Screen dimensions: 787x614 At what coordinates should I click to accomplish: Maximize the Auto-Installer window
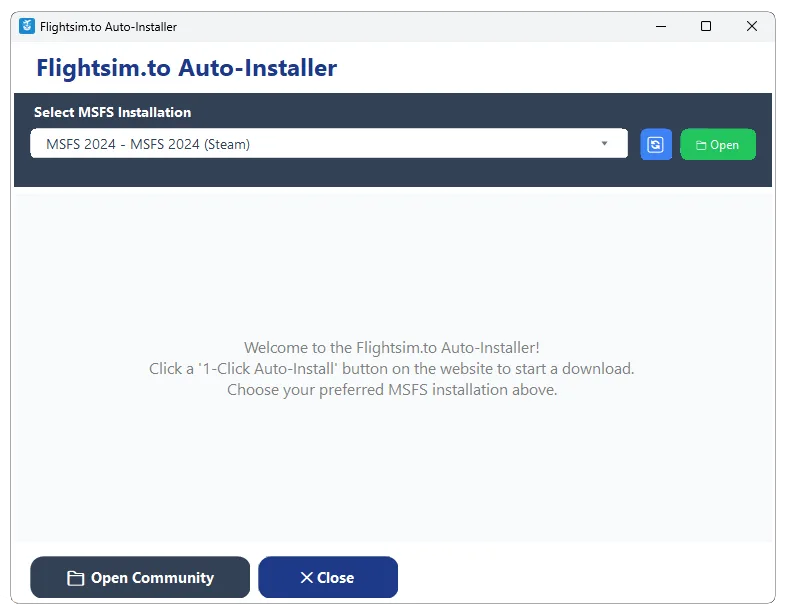coord(706,26)
